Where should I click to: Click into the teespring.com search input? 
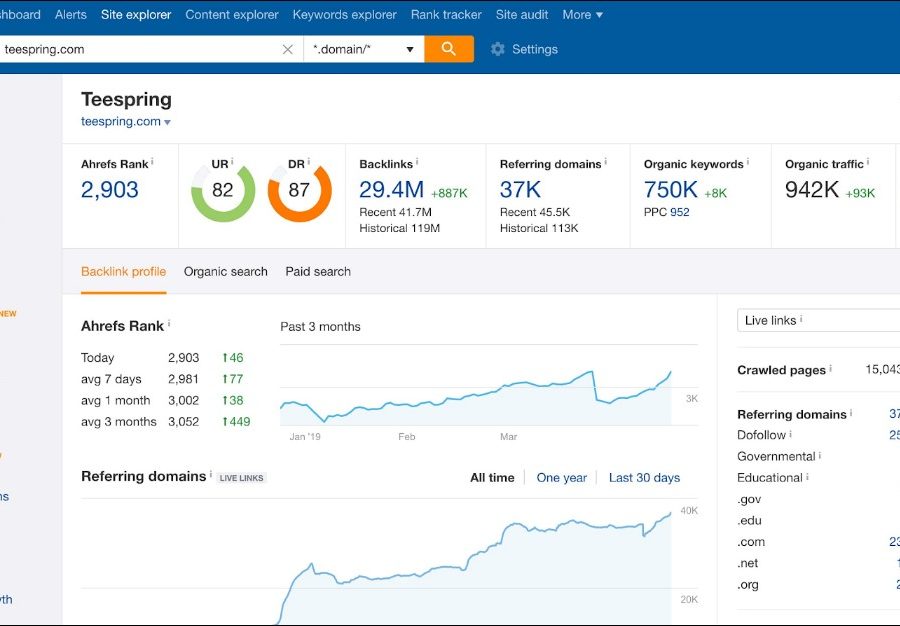point(140,49)
